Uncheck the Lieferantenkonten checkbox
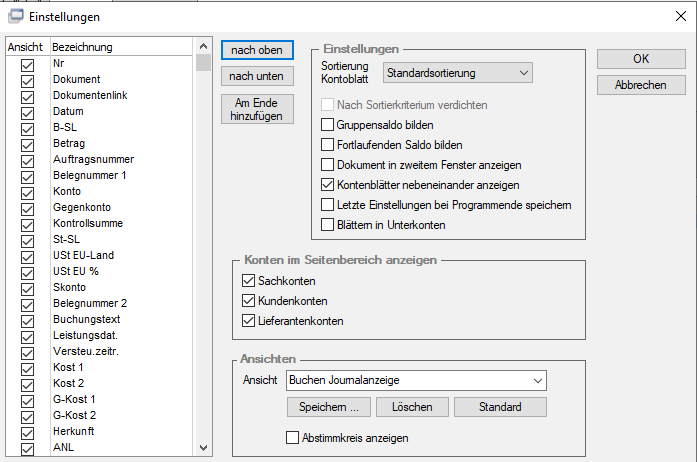 pos(248,321)
